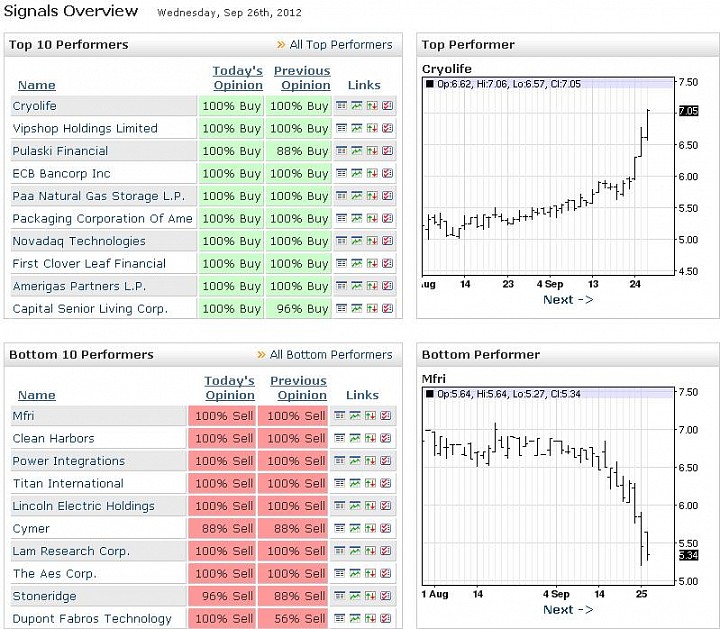The width and height of the screenshot is (720, 629).
Task: Open Paa Natural Gas Storage L.P.
Action: click(99, 196)
